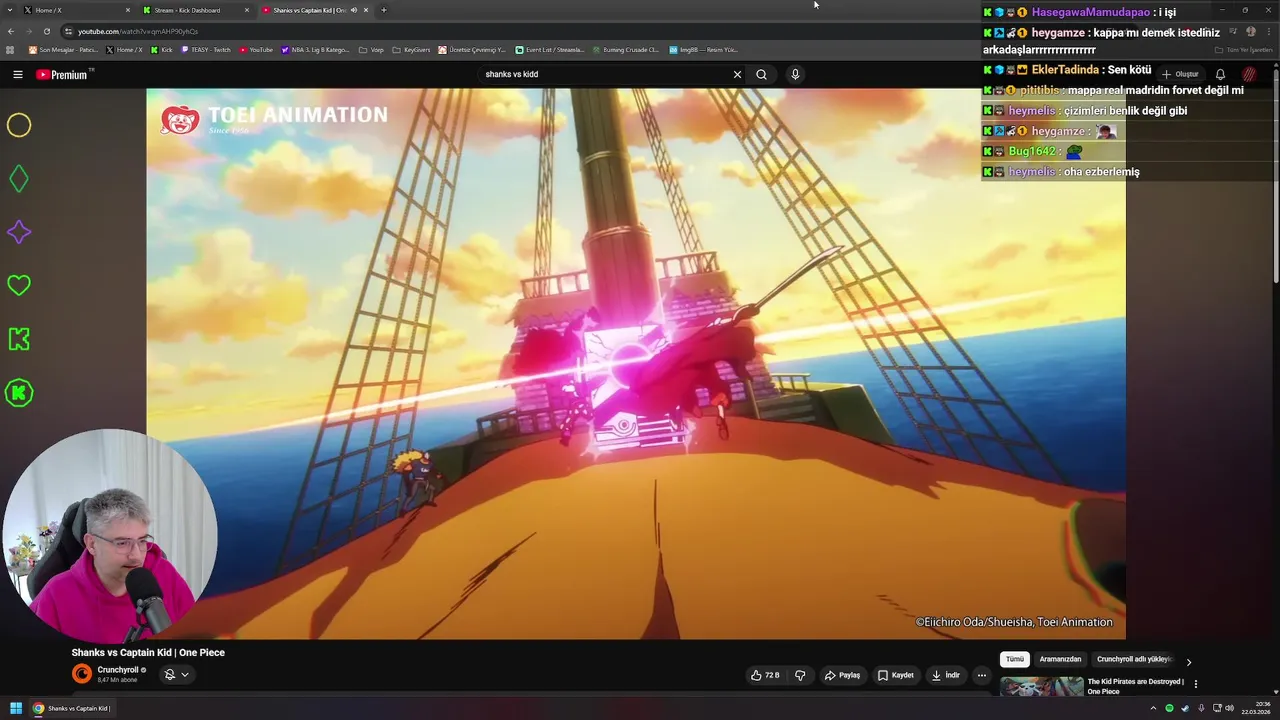
Task: Start voice search with the microphone
Action: pyautogui.click(x=795, y=74)
